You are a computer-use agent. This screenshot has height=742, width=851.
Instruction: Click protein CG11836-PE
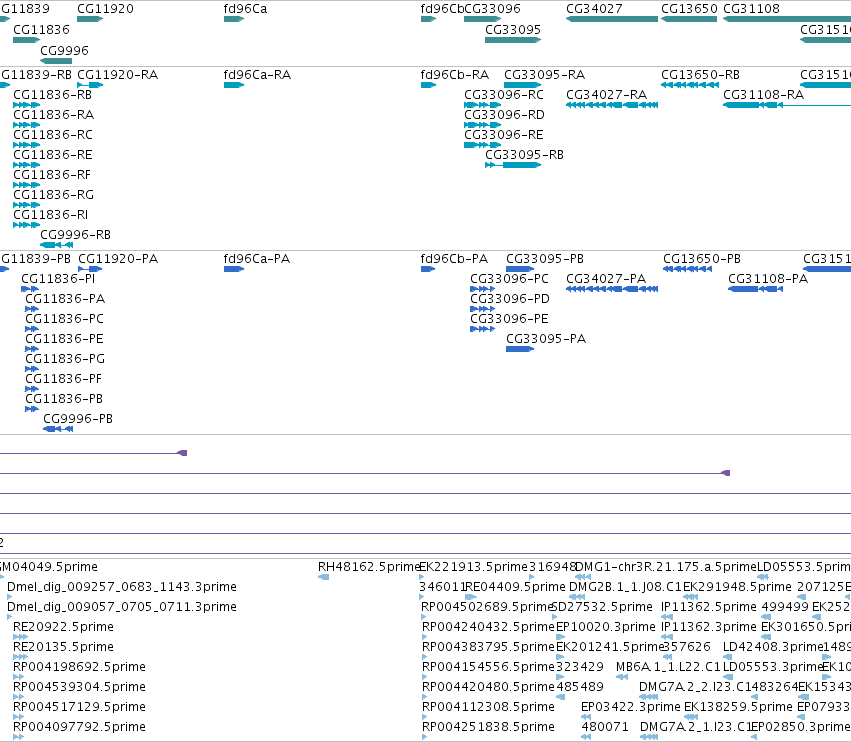32,349
